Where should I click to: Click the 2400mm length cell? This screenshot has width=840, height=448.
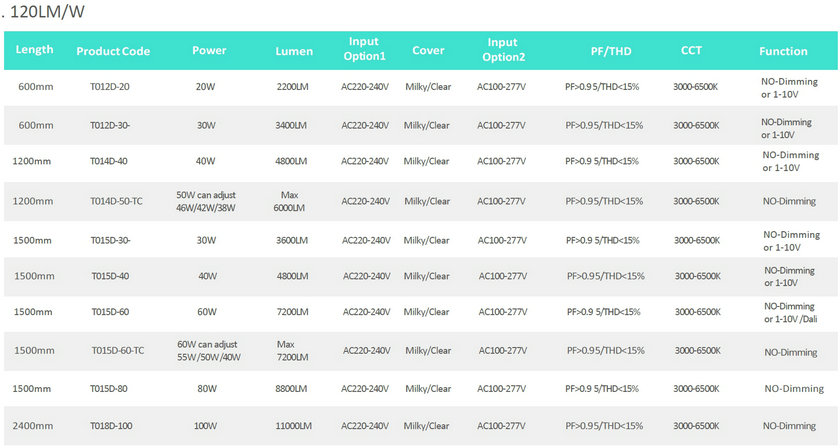(x=33, y=426)
